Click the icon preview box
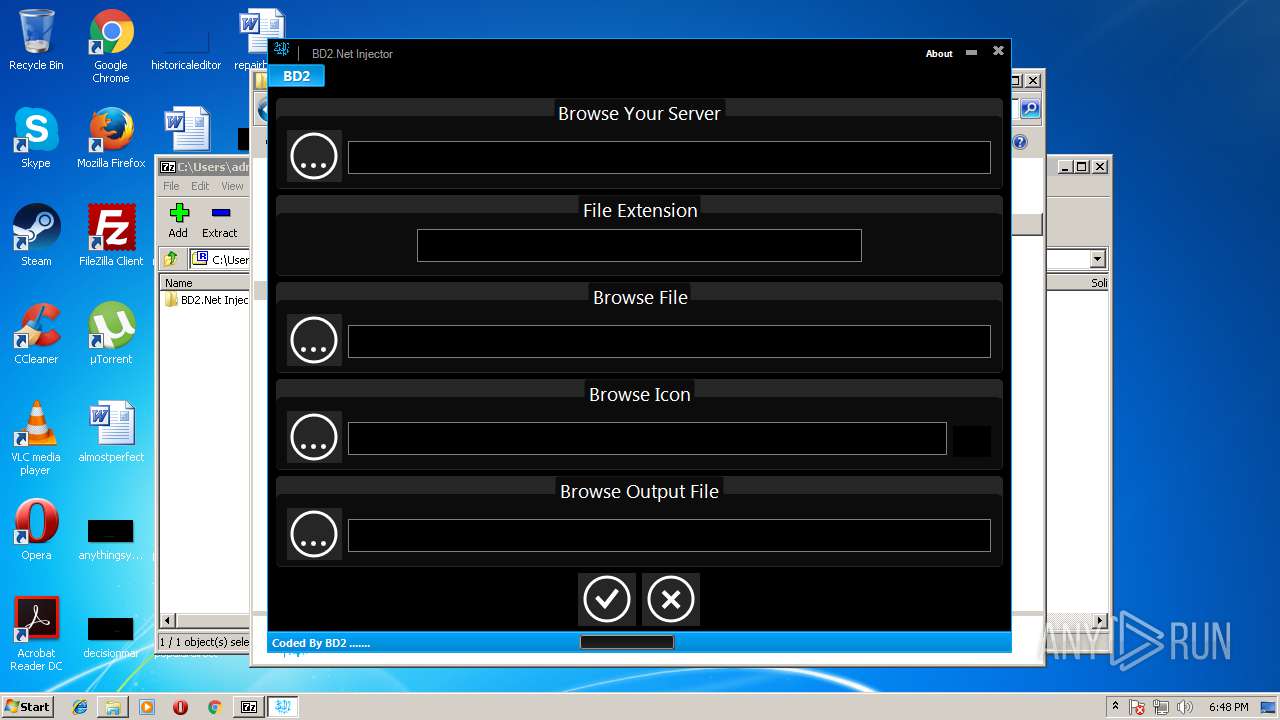The width and height of the screenshot is (1280, 720). pyautogui.click(x=972, y=441)
